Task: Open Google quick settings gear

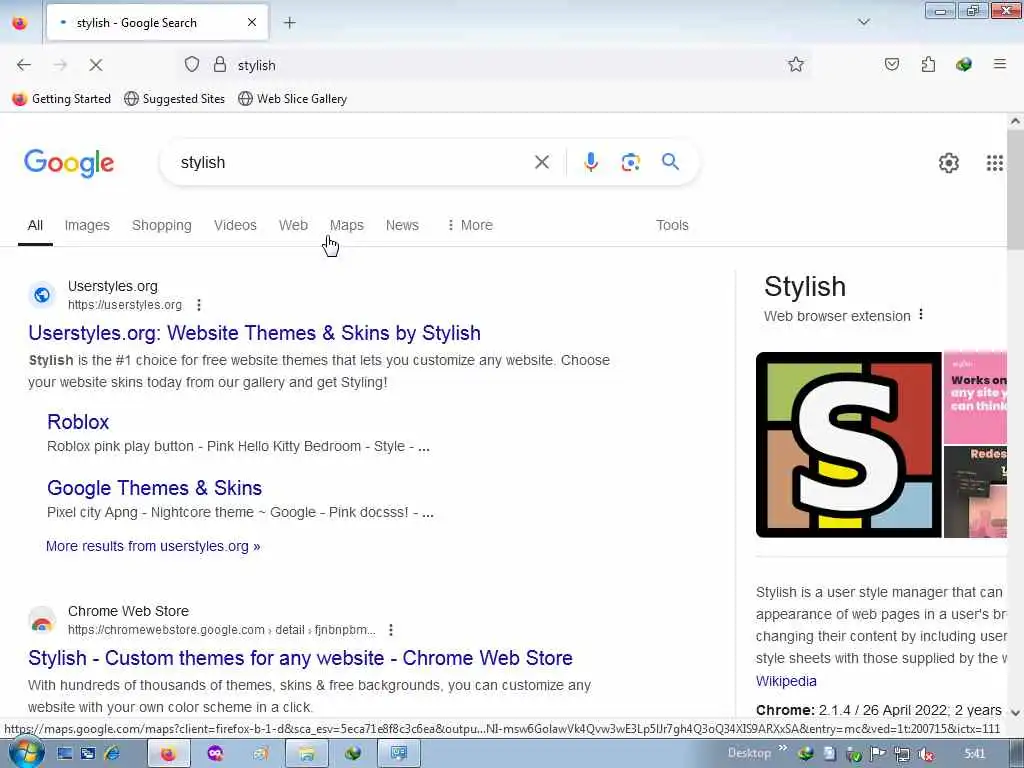Action: (948, 163)
